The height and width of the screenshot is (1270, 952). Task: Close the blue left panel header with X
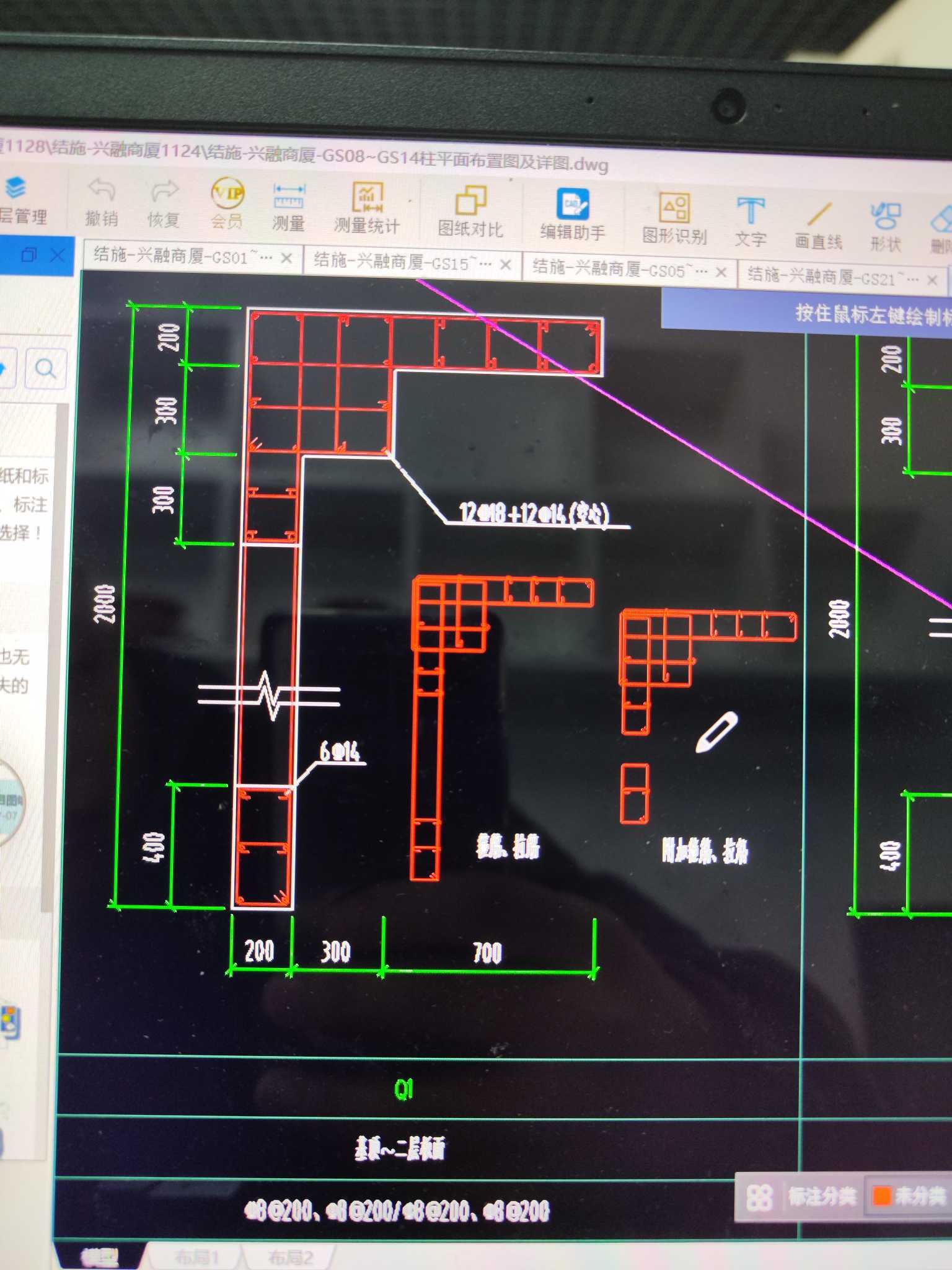57,255
